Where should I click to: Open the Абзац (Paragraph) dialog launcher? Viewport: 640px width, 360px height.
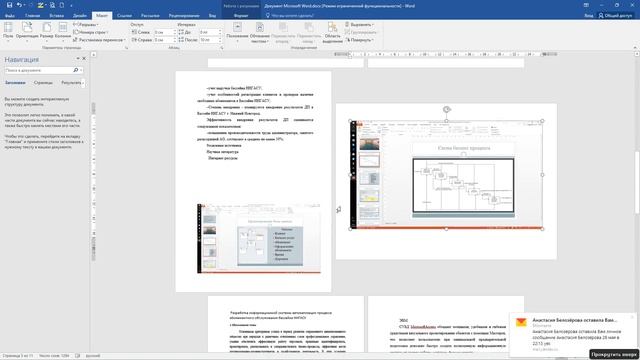click(222, 48)
